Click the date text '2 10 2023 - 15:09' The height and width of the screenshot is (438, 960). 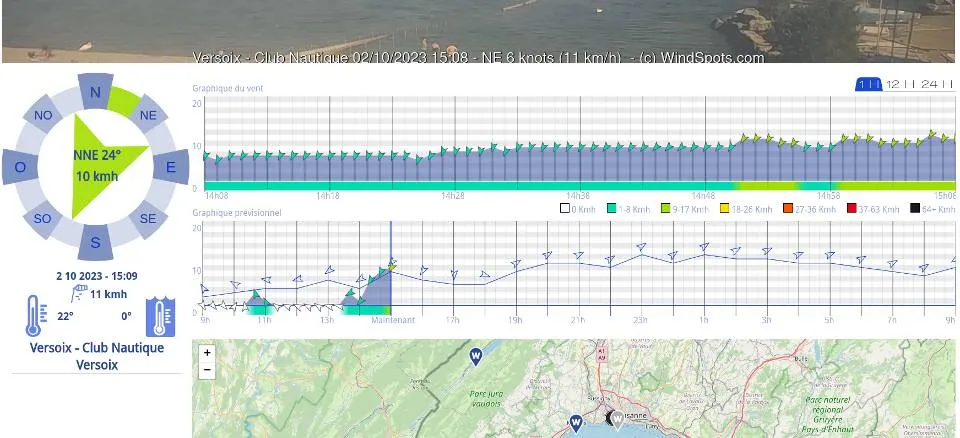pos(97,276)
